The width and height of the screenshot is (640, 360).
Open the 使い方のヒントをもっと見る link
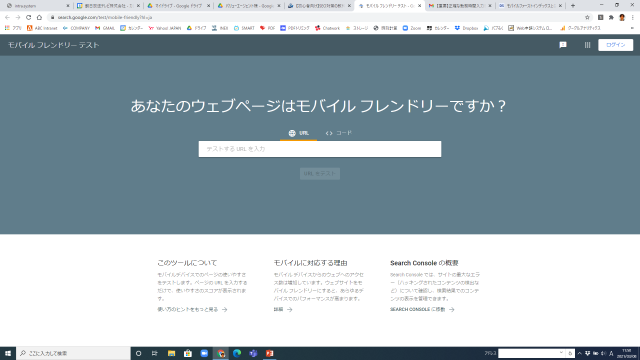click(x=192, y=309)
